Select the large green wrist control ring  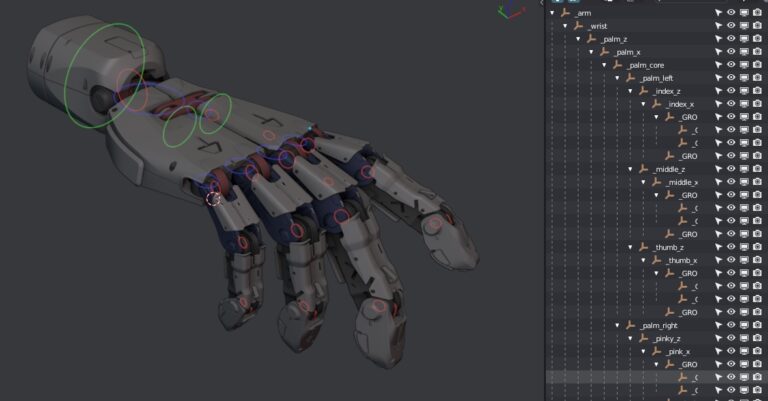(x=105, y=75)
